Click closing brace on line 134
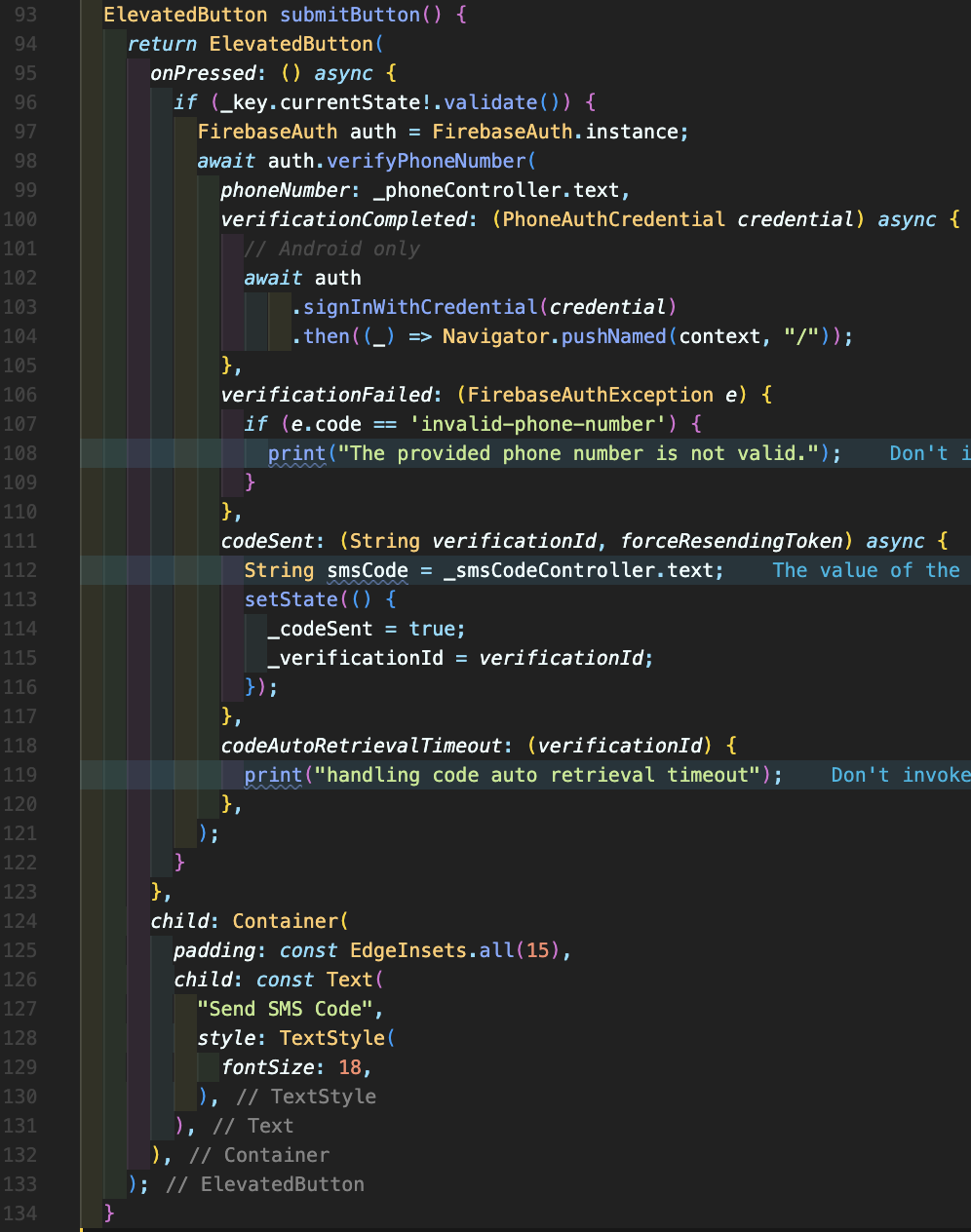The image size is (971, 1232). pyautogui.click(x=109, y=1213)
